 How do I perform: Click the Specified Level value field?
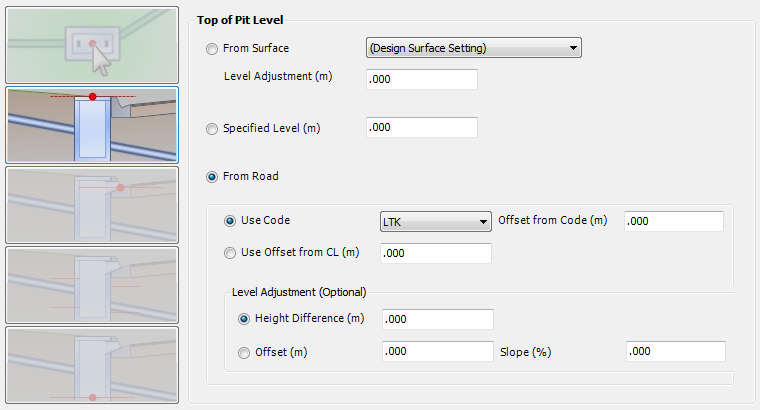tap(422, 127)
